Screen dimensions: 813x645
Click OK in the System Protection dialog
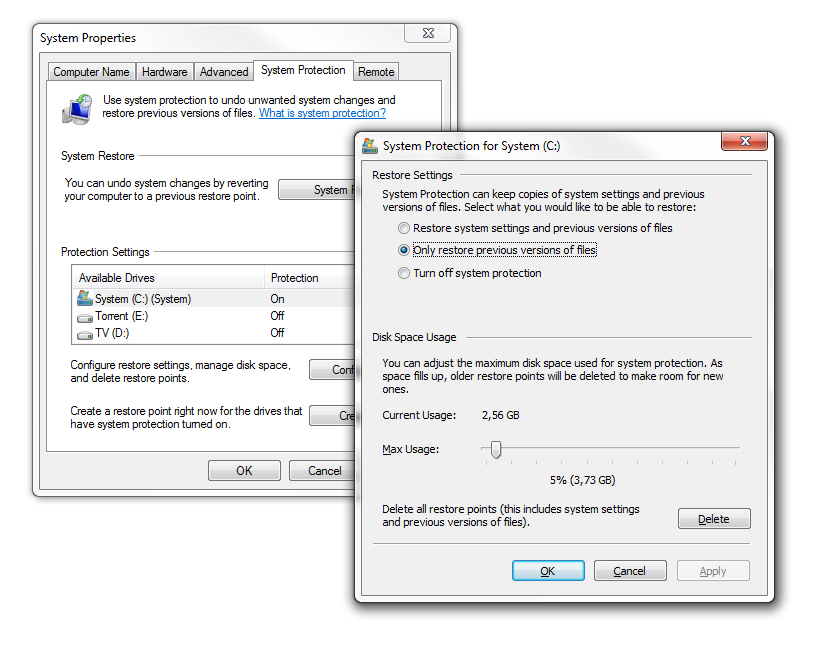tap(548, 571)
